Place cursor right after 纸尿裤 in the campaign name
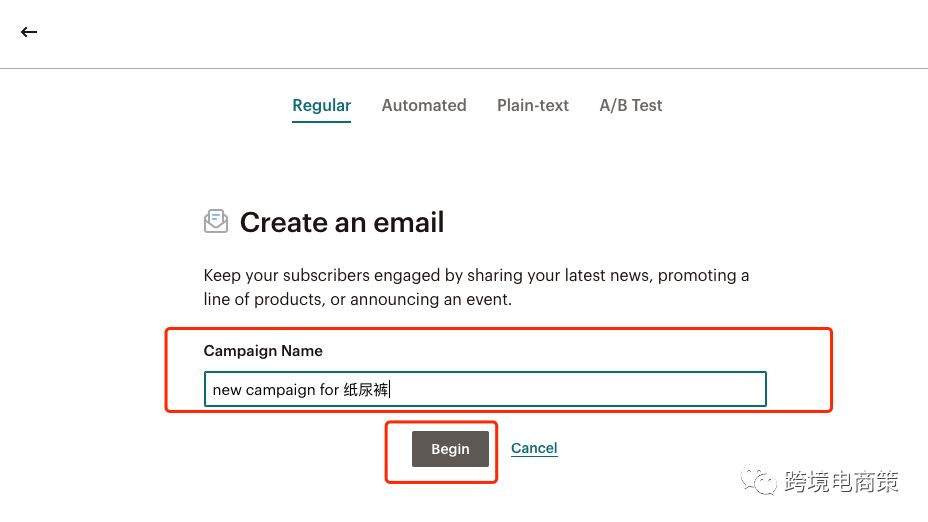The width and height of the screenshot is (928, 522). click(389, 389)
